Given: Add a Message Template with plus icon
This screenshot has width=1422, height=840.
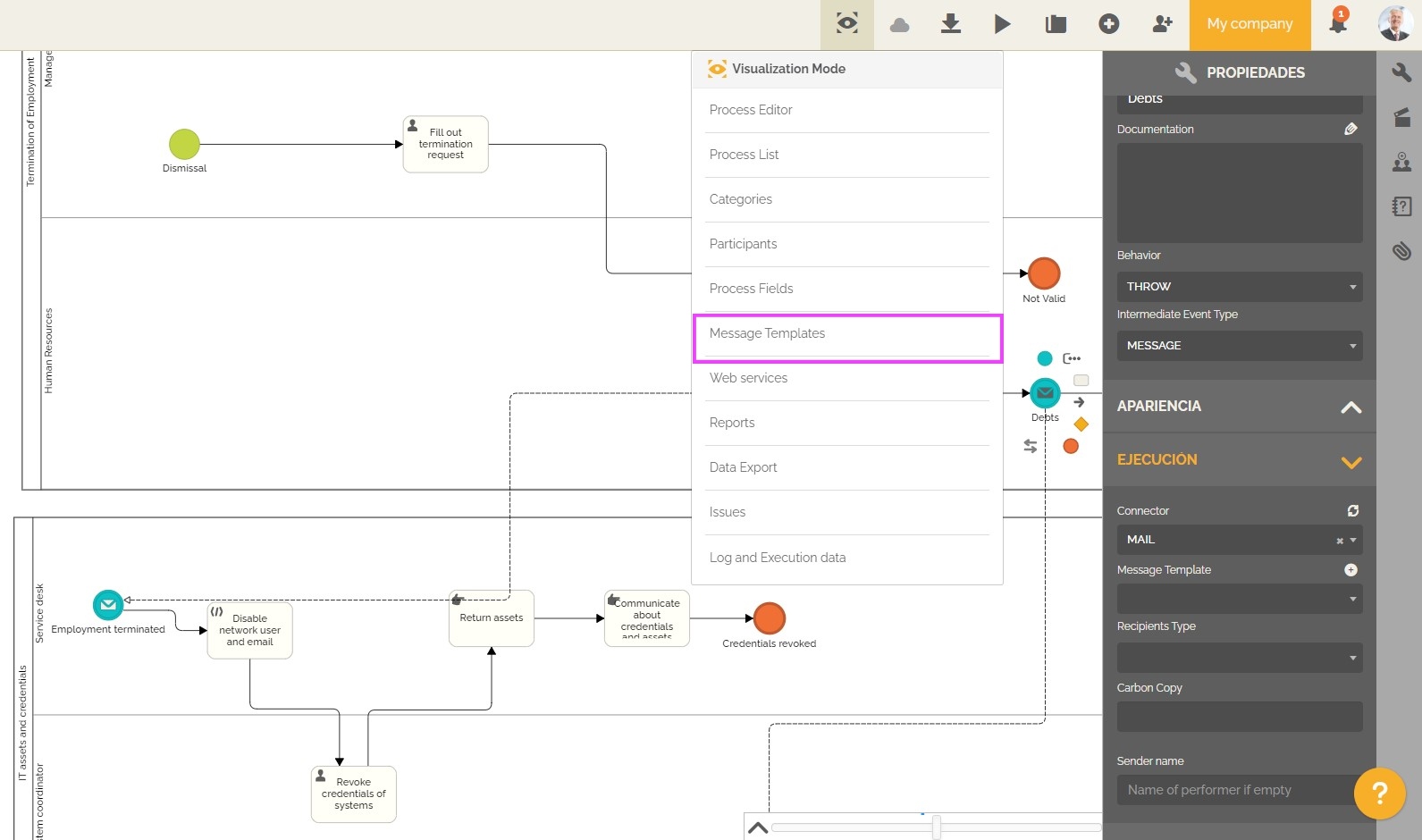Looking at the screenshot, I should pyautogui.click(x=1350, y=569).
